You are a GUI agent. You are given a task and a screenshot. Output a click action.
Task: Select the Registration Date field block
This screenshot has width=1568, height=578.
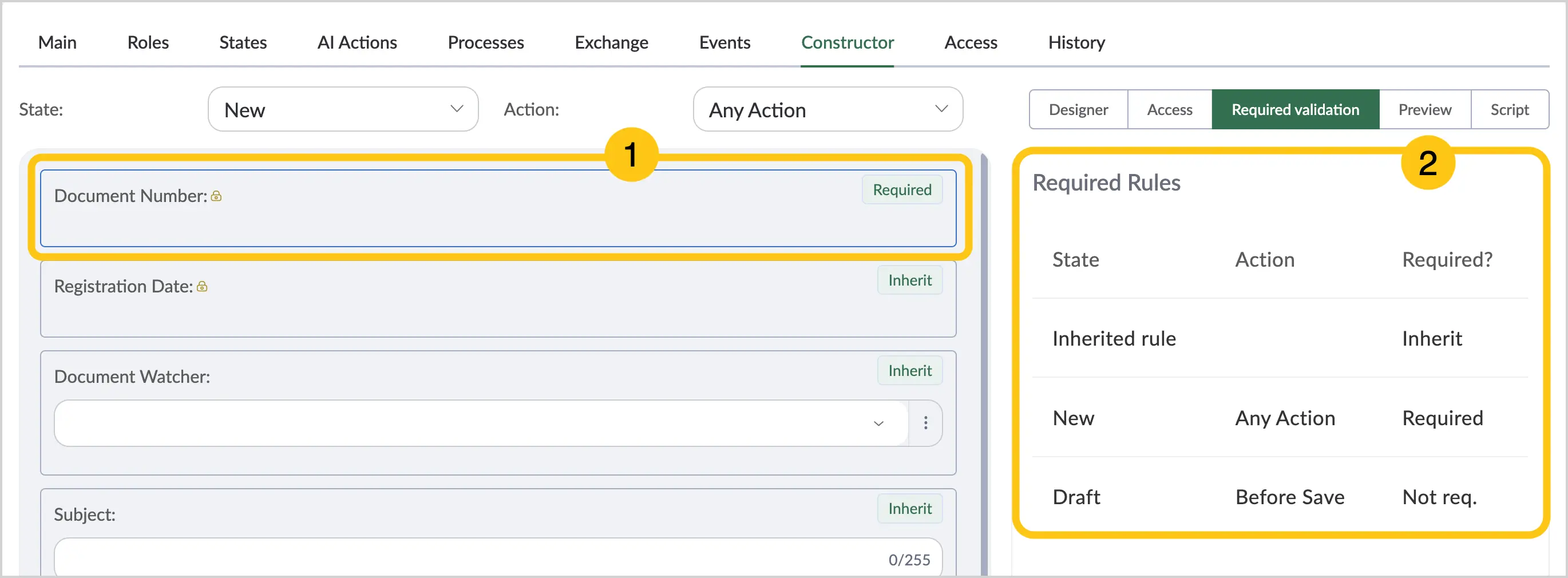click(x=498, y=299)
